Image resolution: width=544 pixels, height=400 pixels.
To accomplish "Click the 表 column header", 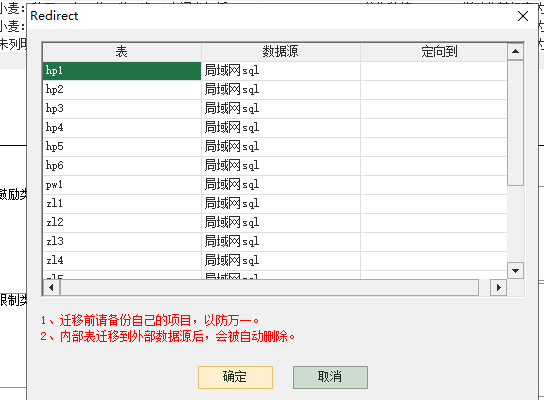I will point(122,52).
